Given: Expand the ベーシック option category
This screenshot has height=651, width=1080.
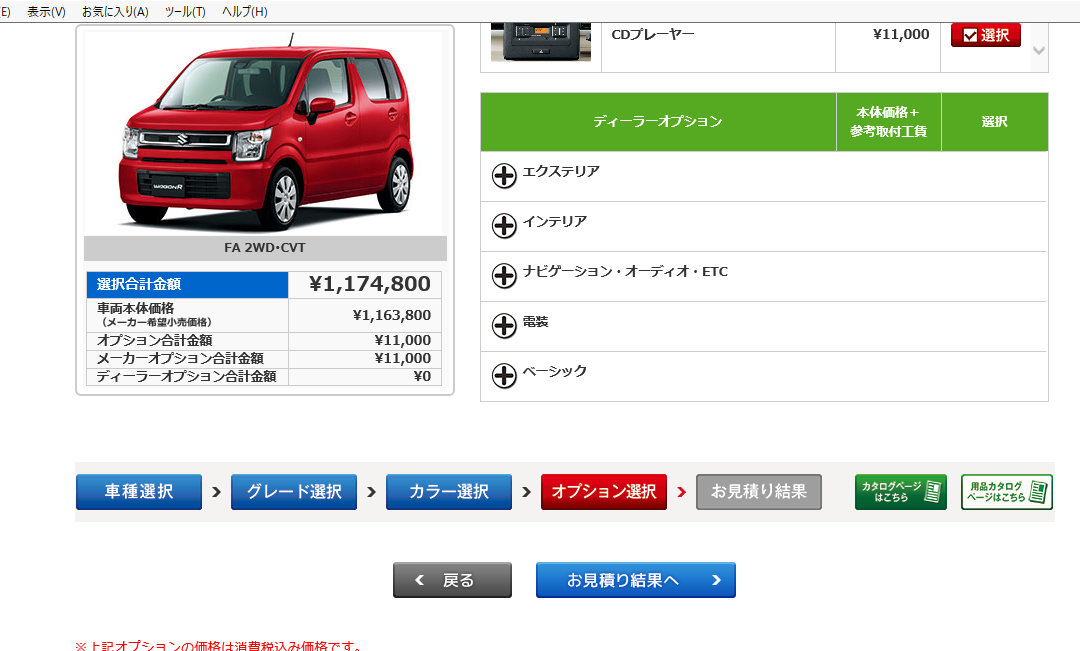Looking at the screenshot, I should pos(504,375).
